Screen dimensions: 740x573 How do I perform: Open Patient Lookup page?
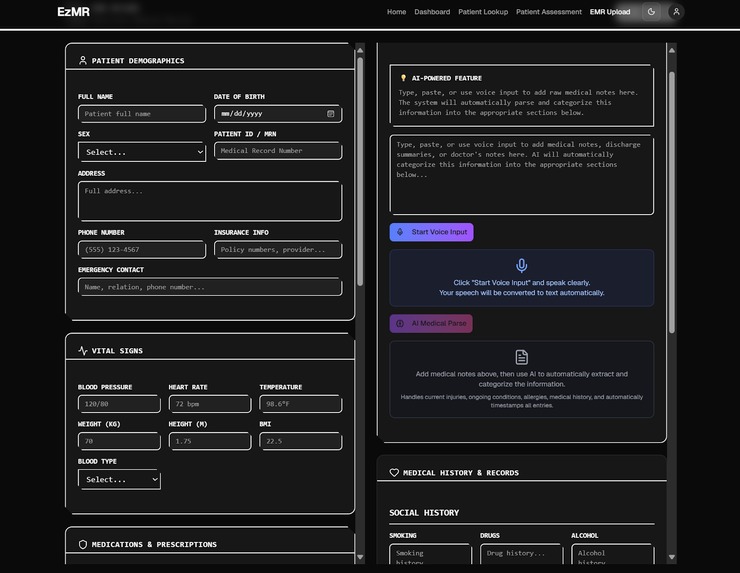coord(483,12)
